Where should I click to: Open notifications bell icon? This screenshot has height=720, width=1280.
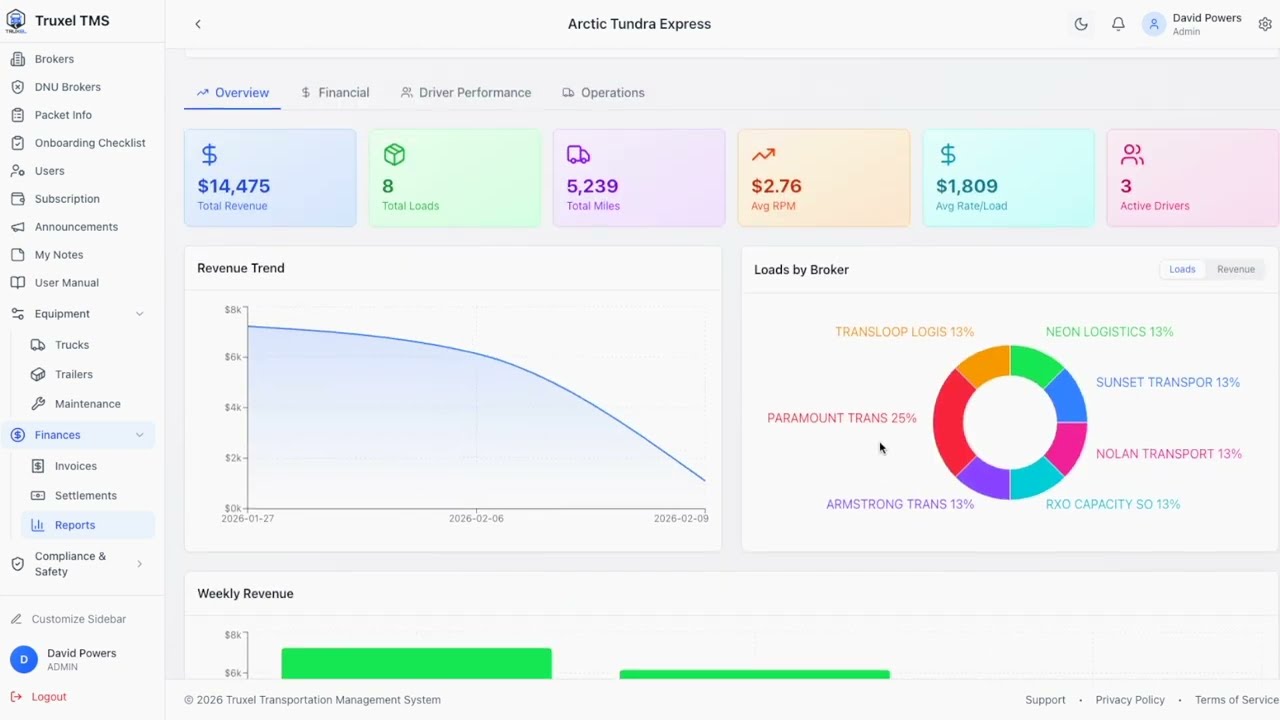[x=1118, y=24]
